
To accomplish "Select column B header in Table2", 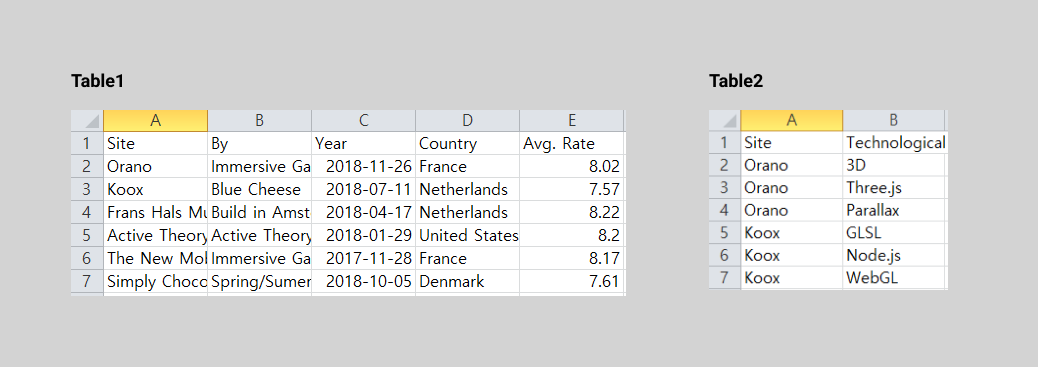I will [894, 121].
